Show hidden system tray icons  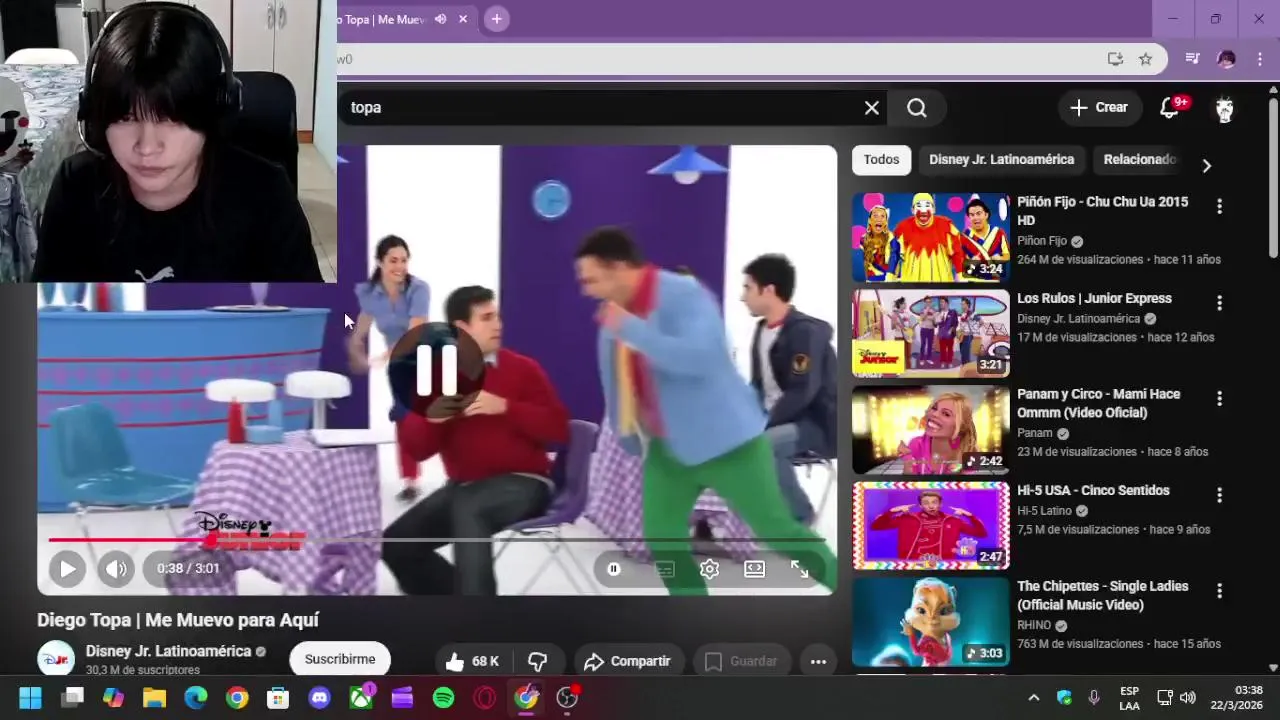click(x=1034, y=698)
